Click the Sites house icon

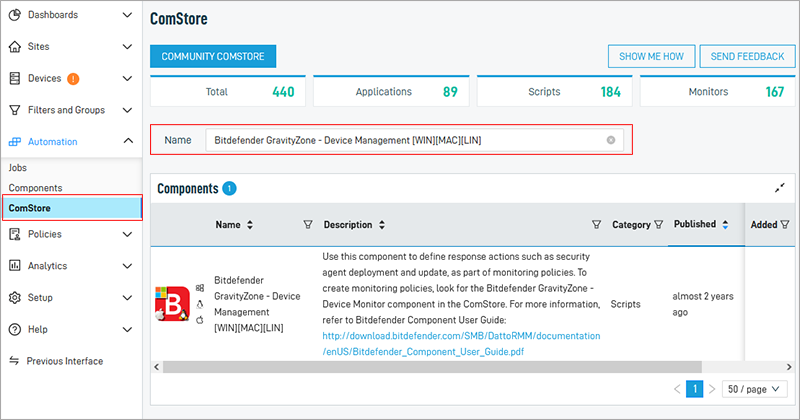pos(15,46)
